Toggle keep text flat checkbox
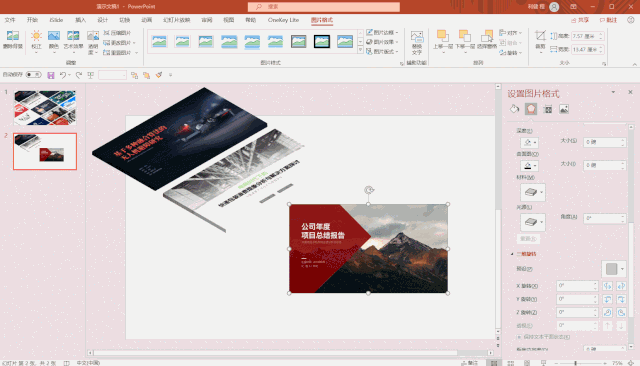This screenshot has width=640, height=366. click(519, 337)
